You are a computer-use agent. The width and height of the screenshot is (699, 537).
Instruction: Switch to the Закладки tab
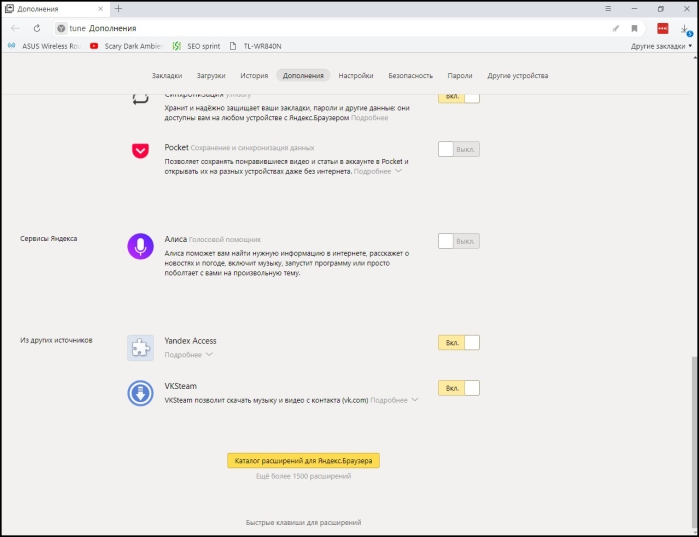point(167,75)
